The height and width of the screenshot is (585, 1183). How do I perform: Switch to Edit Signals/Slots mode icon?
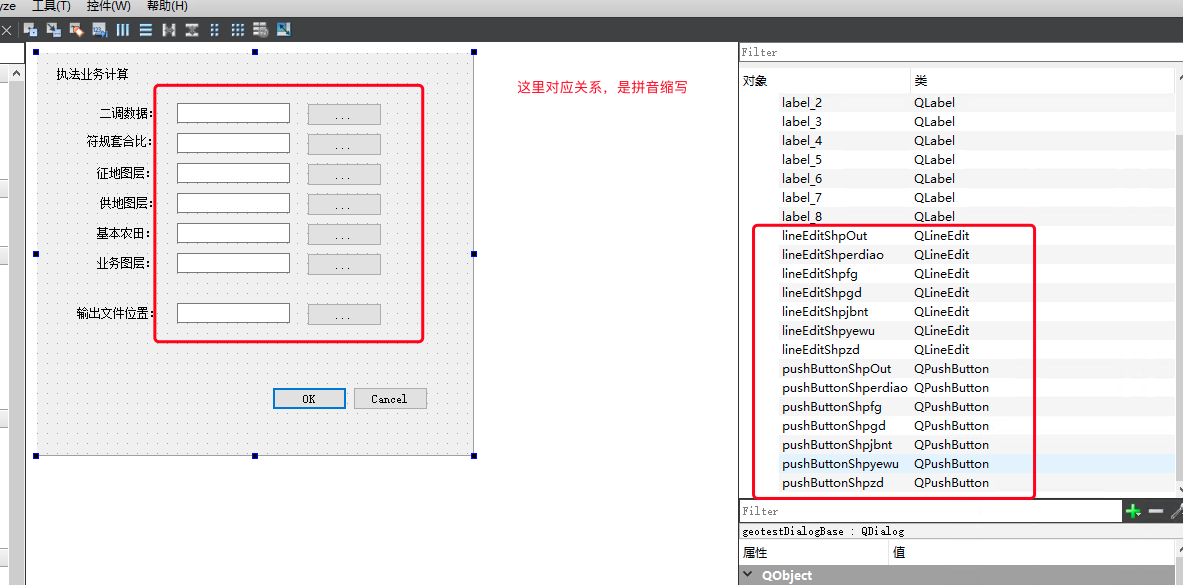[53, 30]
